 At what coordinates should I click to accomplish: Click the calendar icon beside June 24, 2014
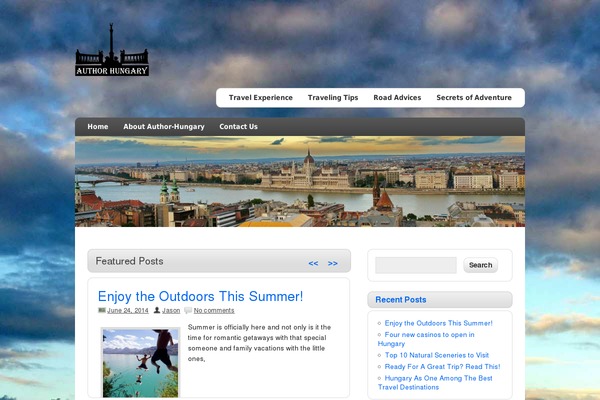[101, 310]
